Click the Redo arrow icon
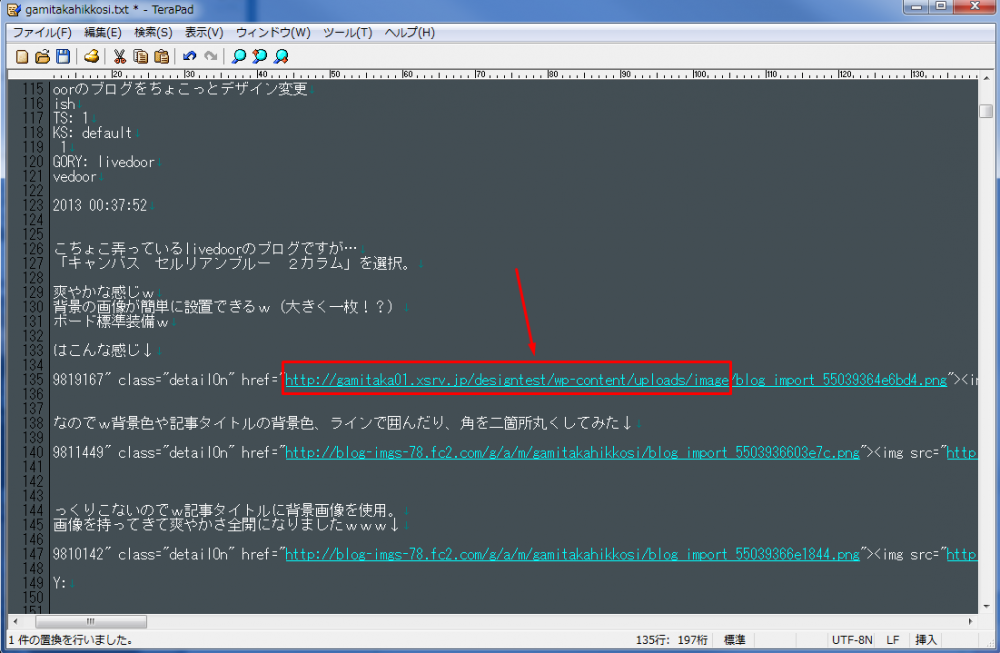 [x=210, y=57]
